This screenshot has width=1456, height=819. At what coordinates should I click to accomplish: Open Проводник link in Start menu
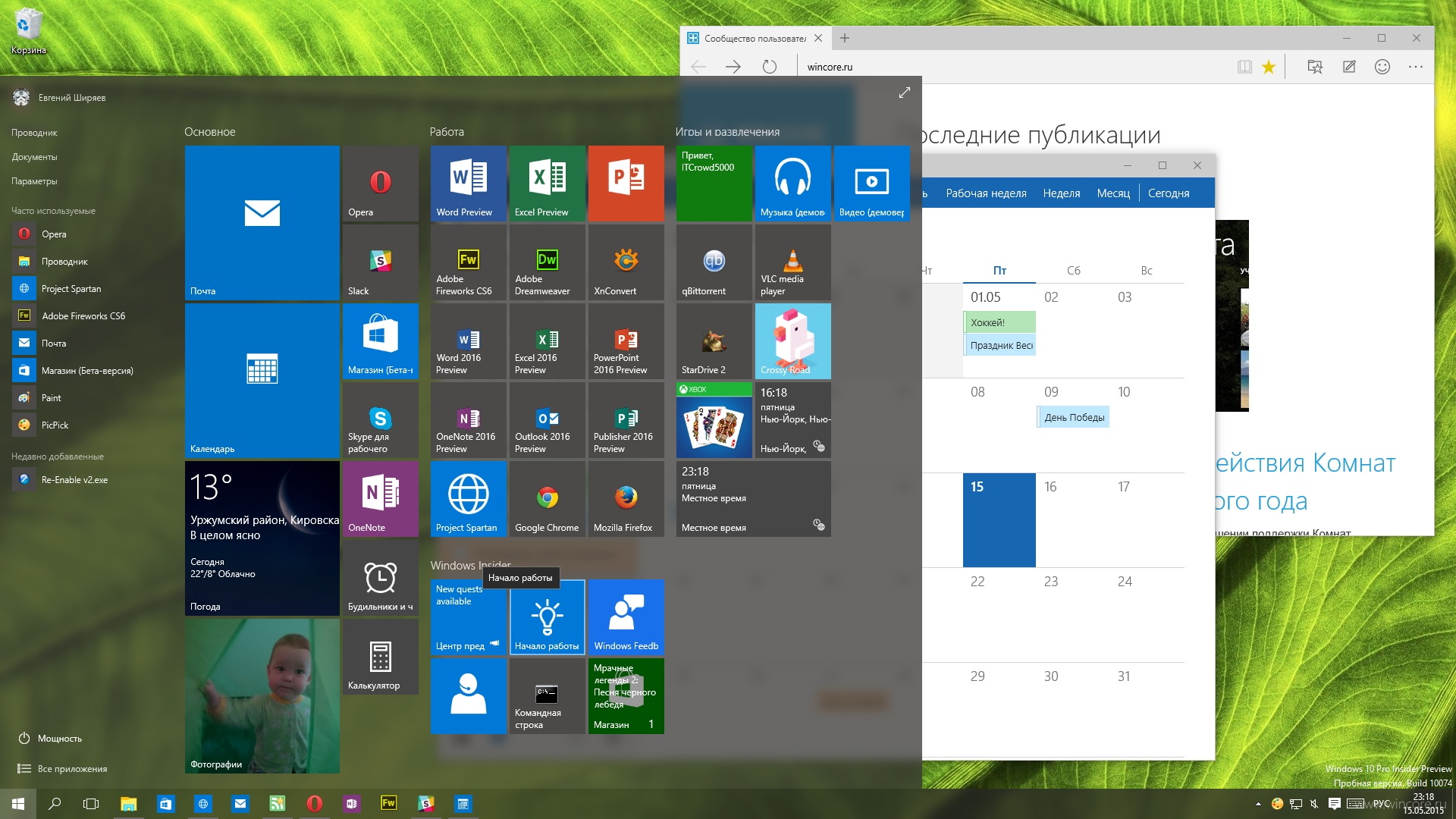tap(34, 133)
